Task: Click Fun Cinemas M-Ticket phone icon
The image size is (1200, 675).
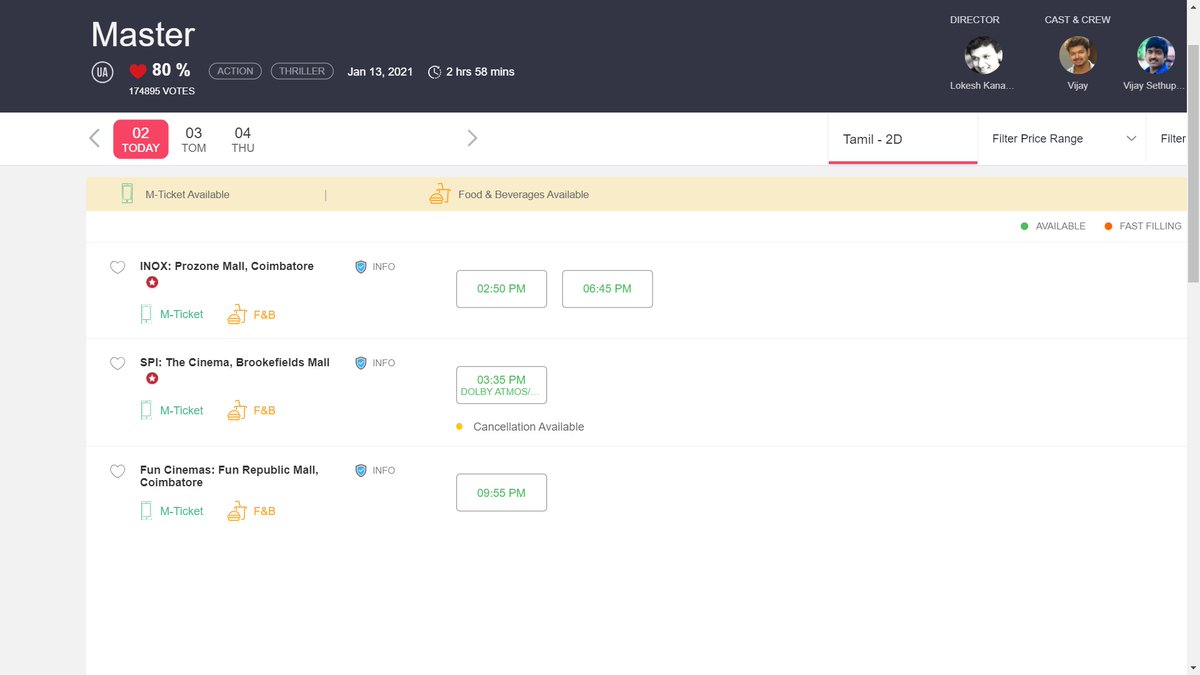Action: pyautogui.click(x=146, y=511)
